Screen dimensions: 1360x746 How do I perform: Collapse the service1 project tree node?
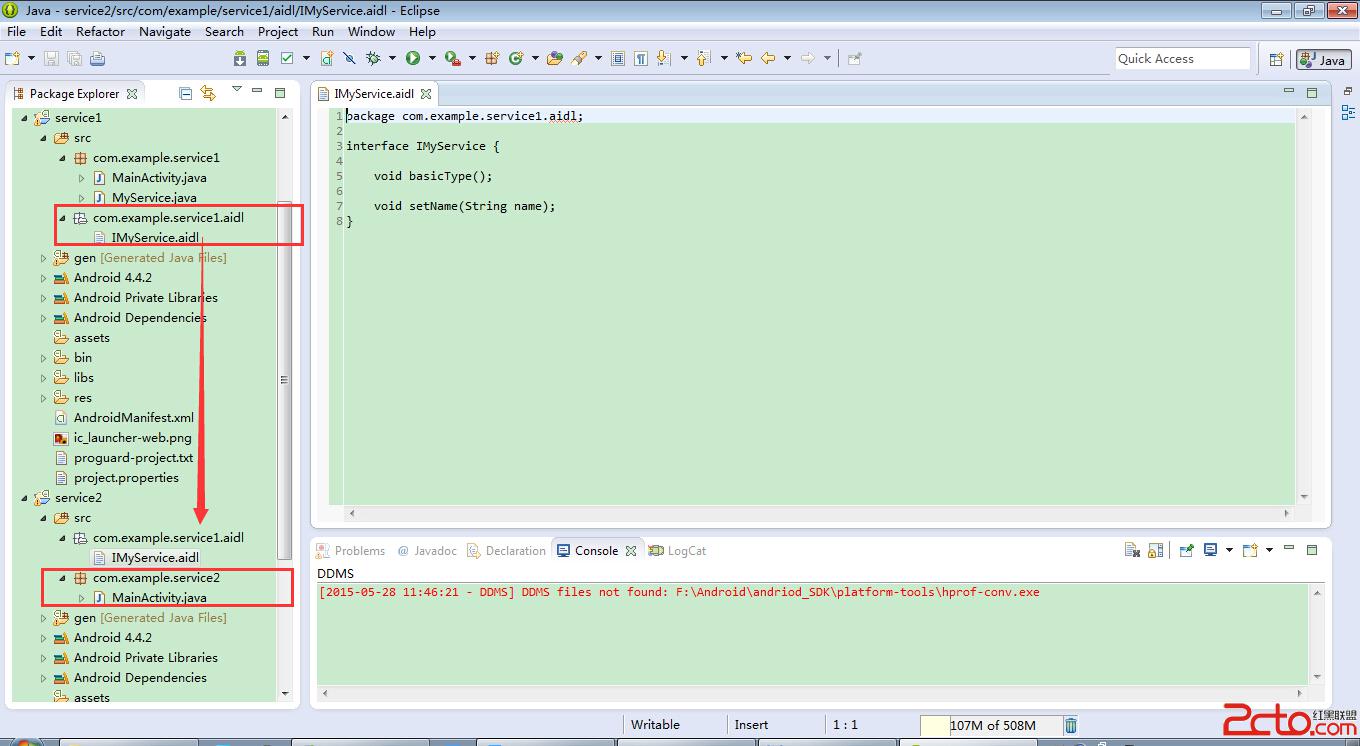coord(26,118)
